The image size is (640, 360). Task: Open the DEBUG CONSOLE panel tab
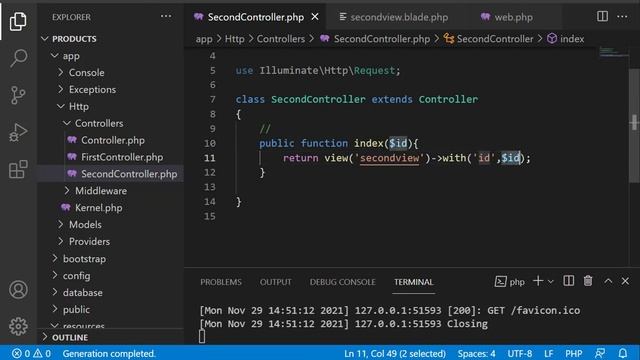[x=342, y=282]
